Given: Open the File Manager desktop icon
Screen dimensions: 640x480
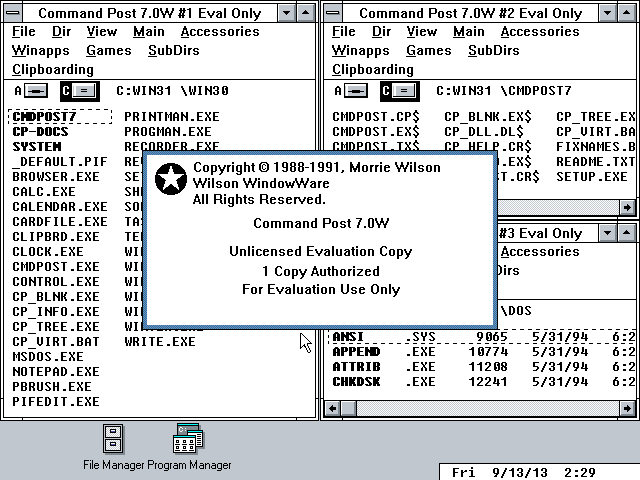Looking at the screenshot, I should coord(113,447).
